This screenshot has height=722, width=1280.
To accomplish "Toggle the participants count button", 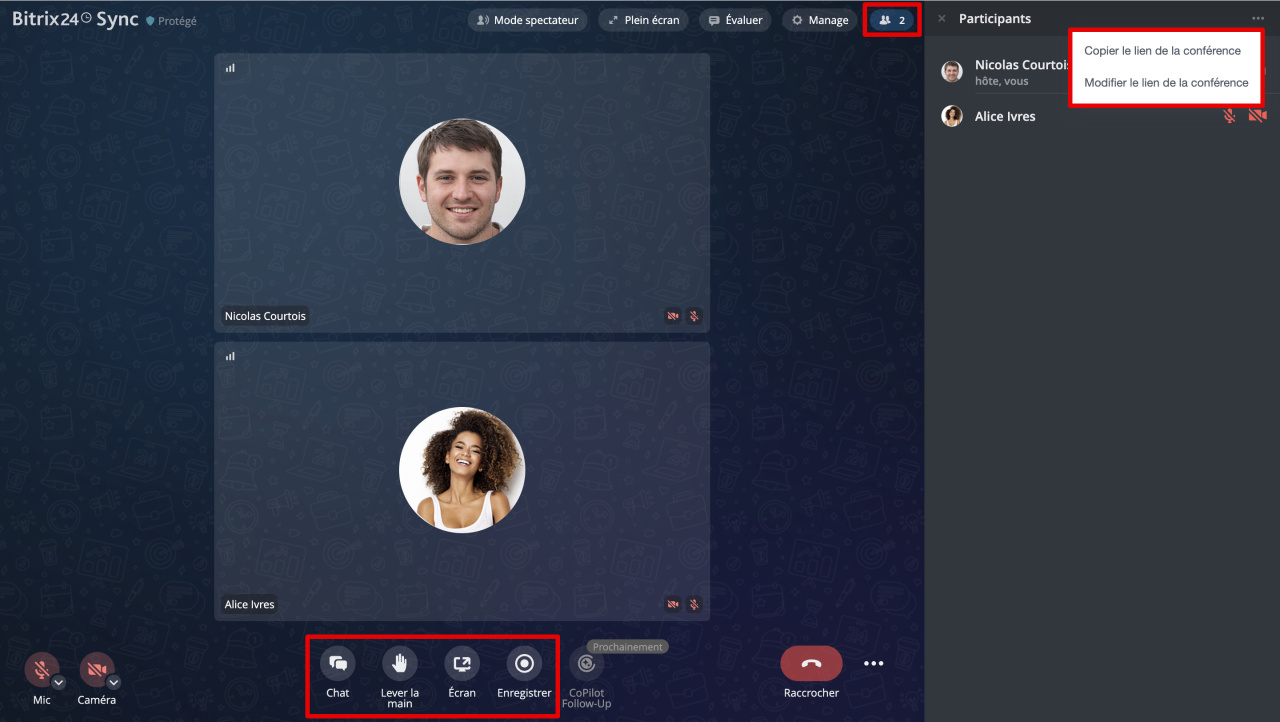I will (891, 20).
